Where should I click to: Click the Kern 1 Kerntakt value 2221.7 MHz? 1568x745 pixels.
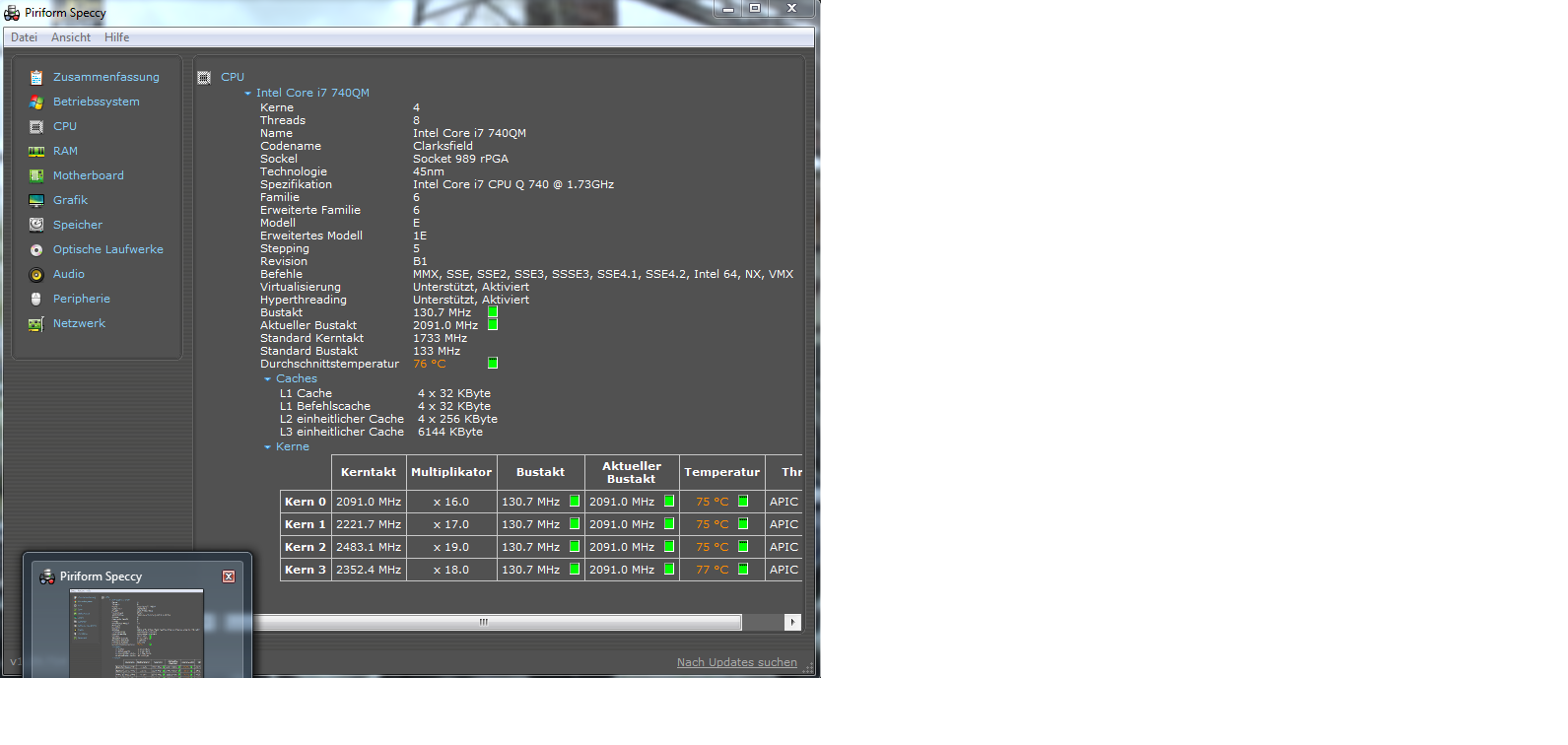pyautogui.click(x=369, y=524)
